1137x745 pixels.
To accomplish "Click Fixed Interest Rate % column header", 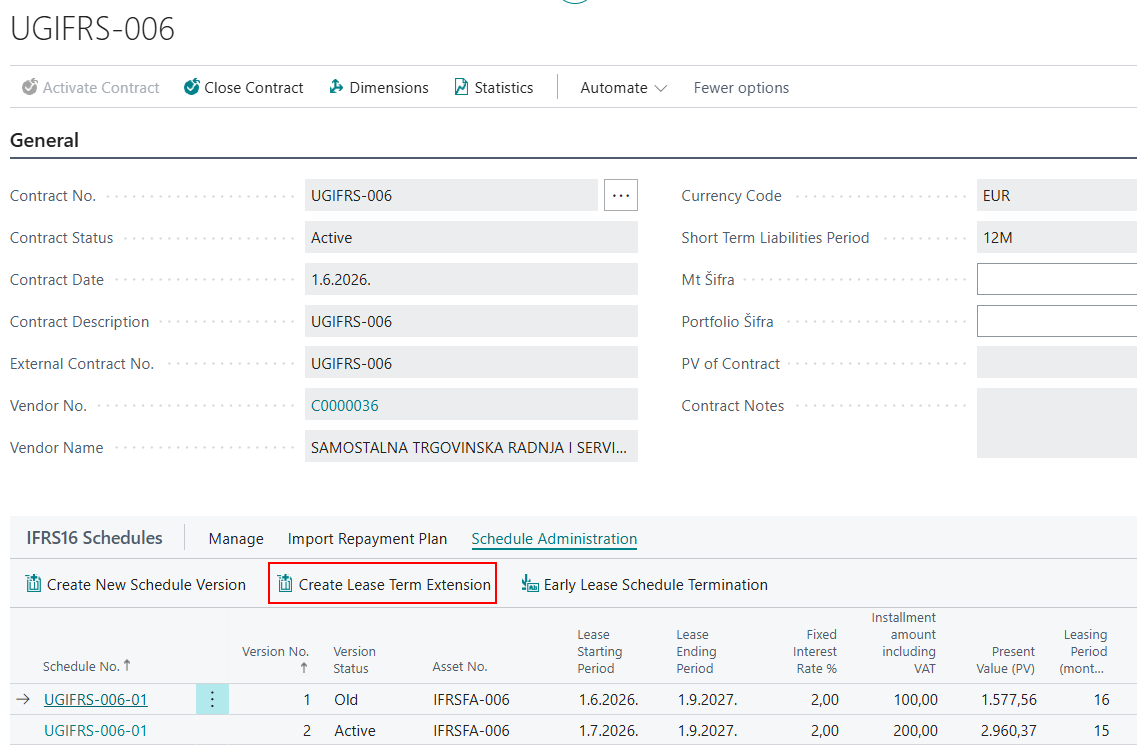I will point(814,651).
